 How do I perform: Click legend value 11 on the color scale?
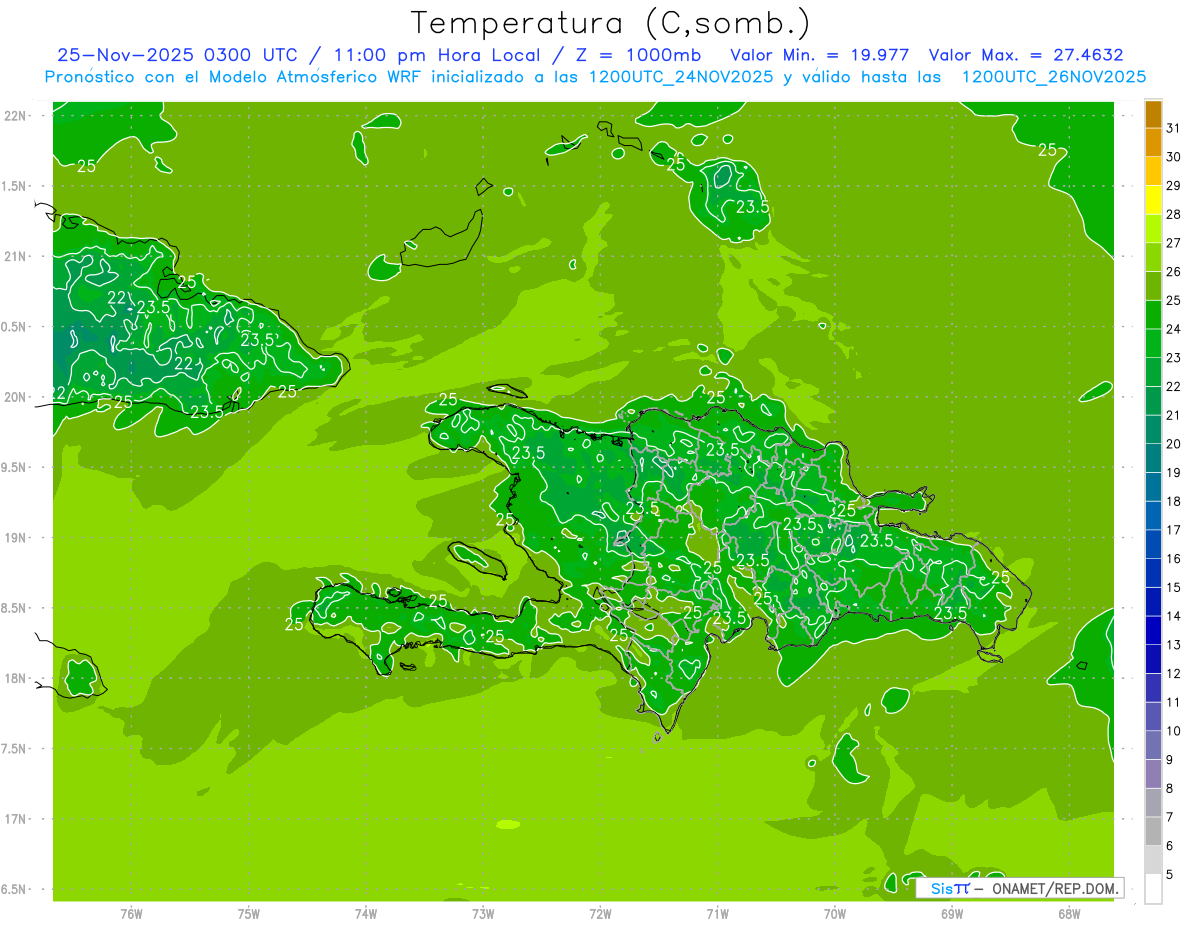pyautogui.click(x=1173, y=702)
